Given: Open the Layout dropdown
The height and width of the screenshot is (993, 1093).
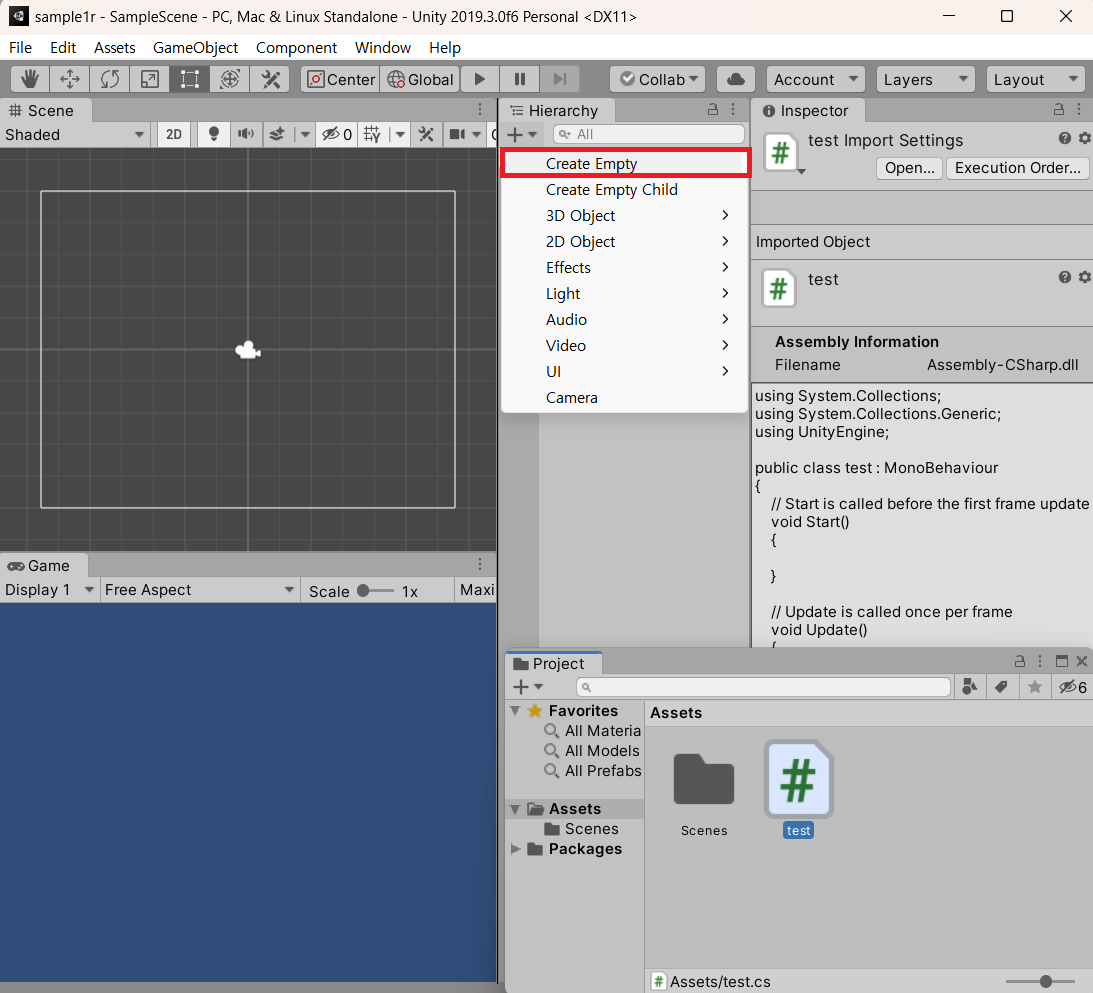Looking at the screenshot, I should (x=1035, y=79).
